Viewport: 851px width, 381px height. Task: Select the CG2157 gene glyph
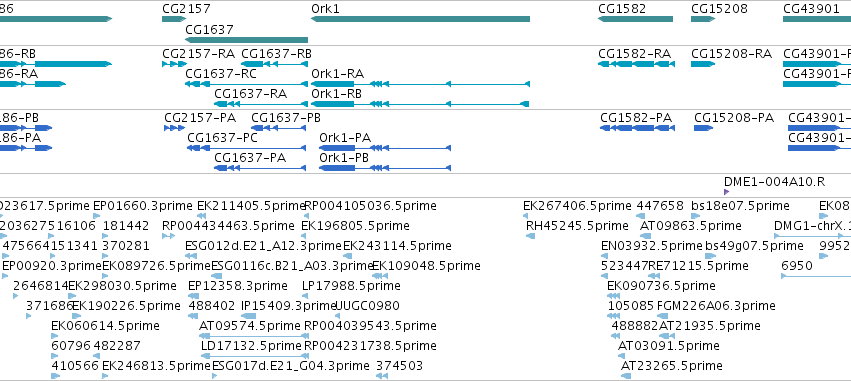pos(174,19)
